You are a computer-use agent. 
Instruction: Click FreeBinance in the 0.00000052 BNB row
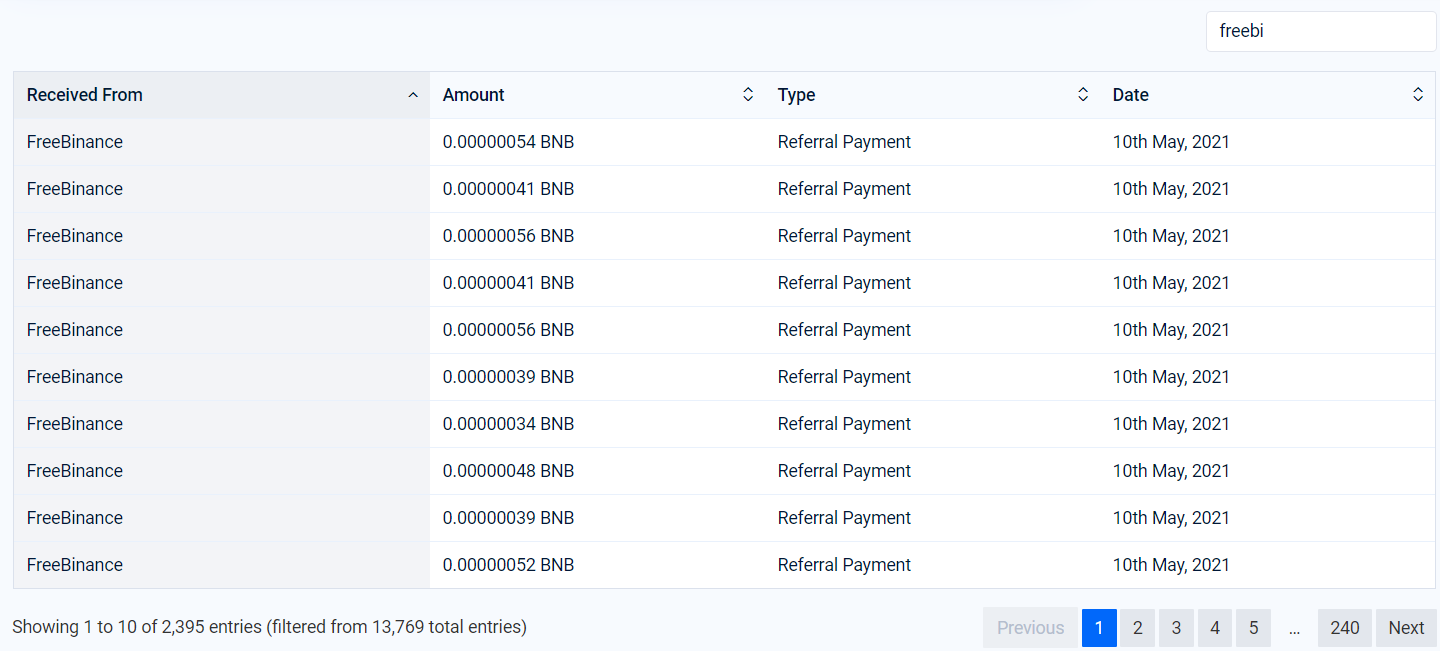75,565
